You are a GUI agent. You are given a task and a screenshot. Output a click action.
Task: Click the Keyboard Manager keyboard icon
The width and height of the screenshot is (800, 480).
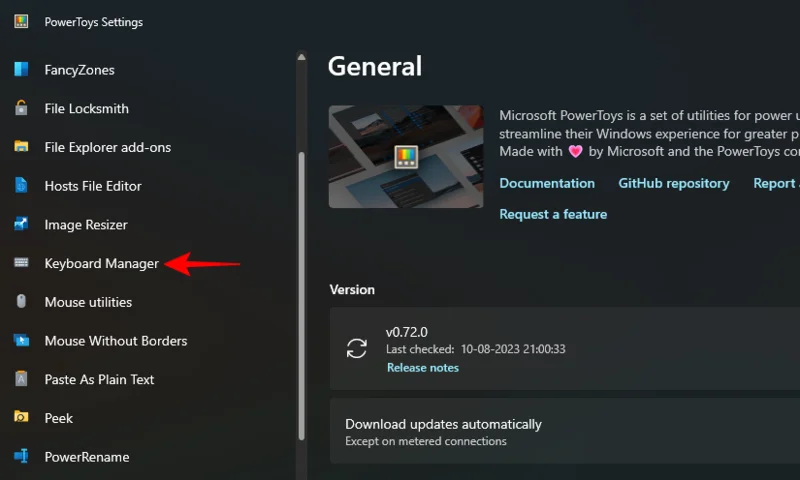pyautogui.click(x=21, y=263)
